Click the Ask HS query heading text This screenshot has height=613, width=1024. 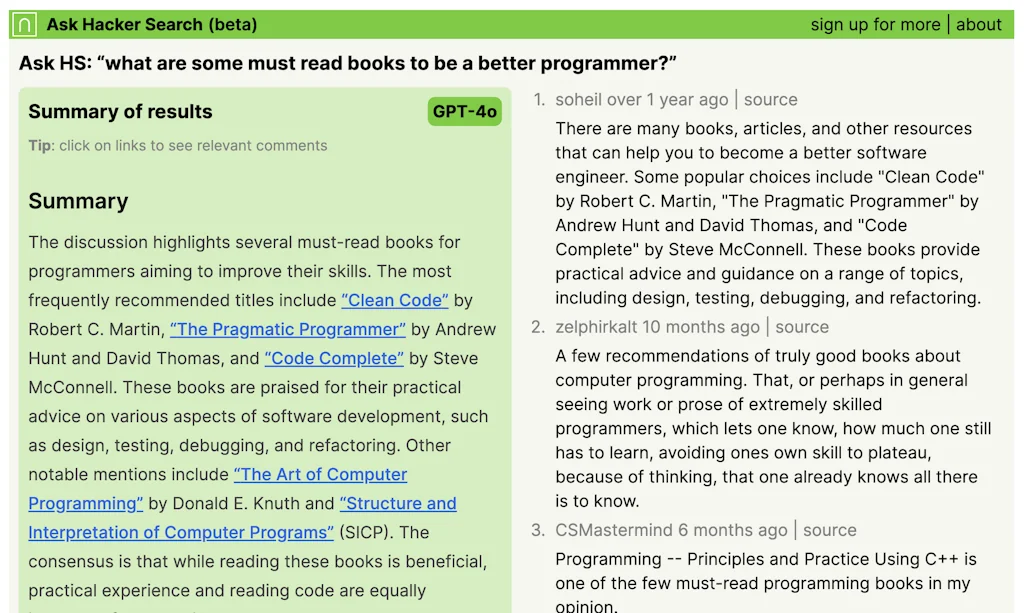[x=348, y=64]
